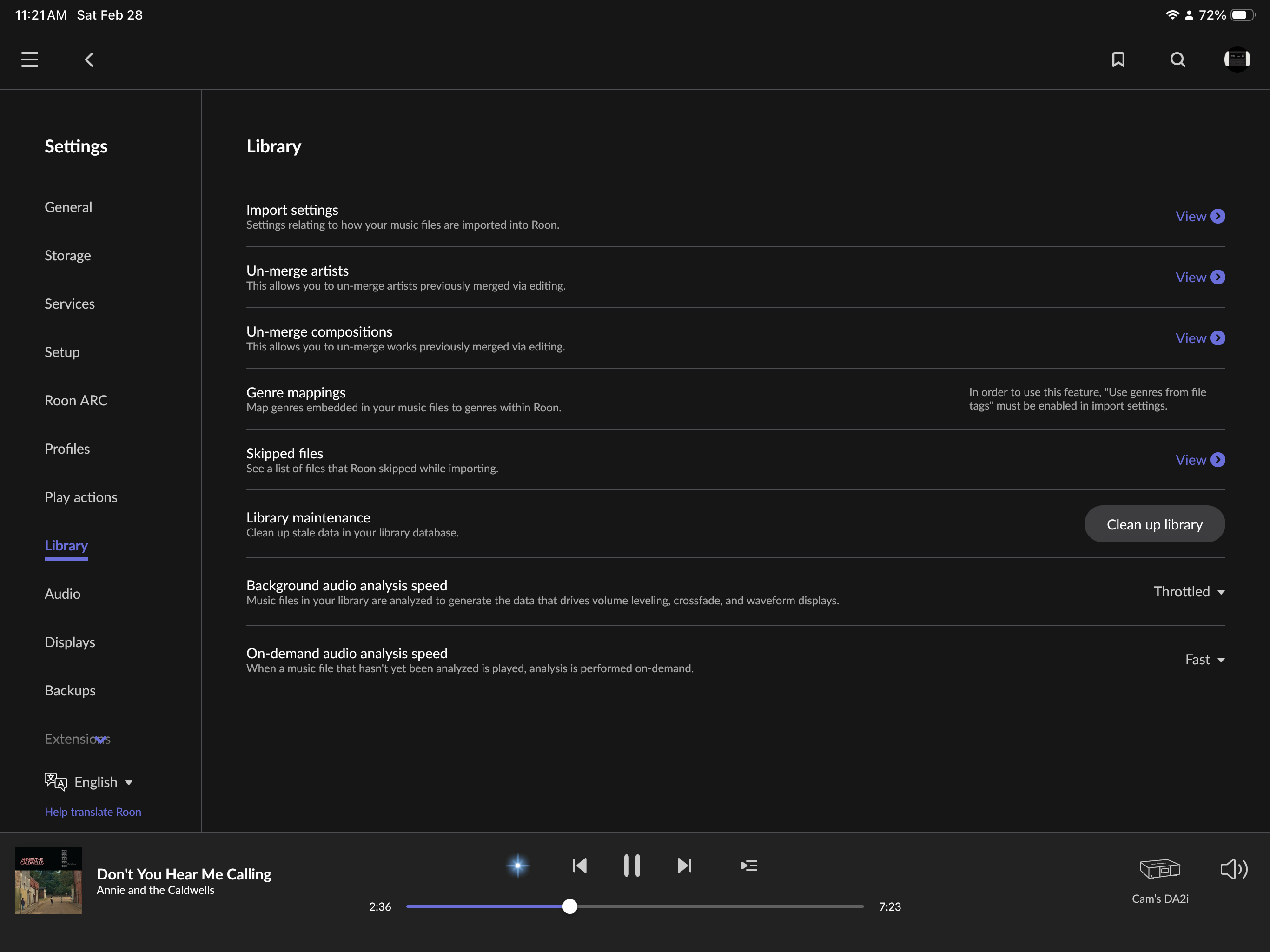Open the profile avatar menu

pos(1237,59)
